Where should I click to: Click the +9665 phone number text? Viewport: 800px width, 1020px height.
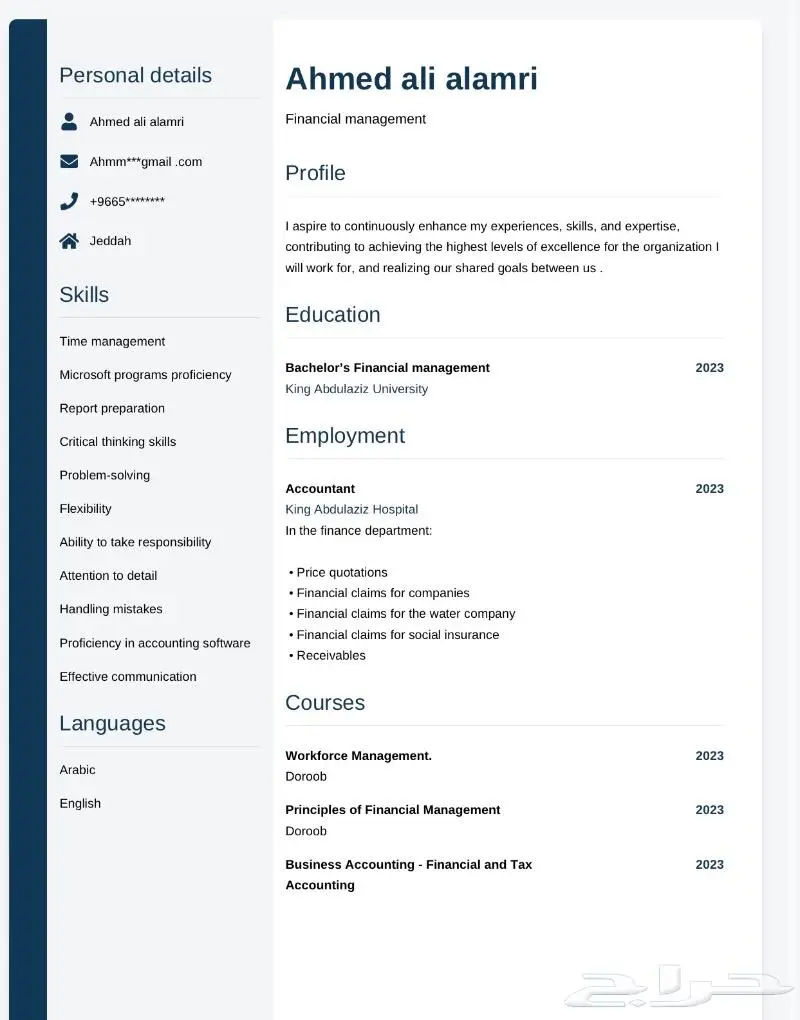(127, 202)
